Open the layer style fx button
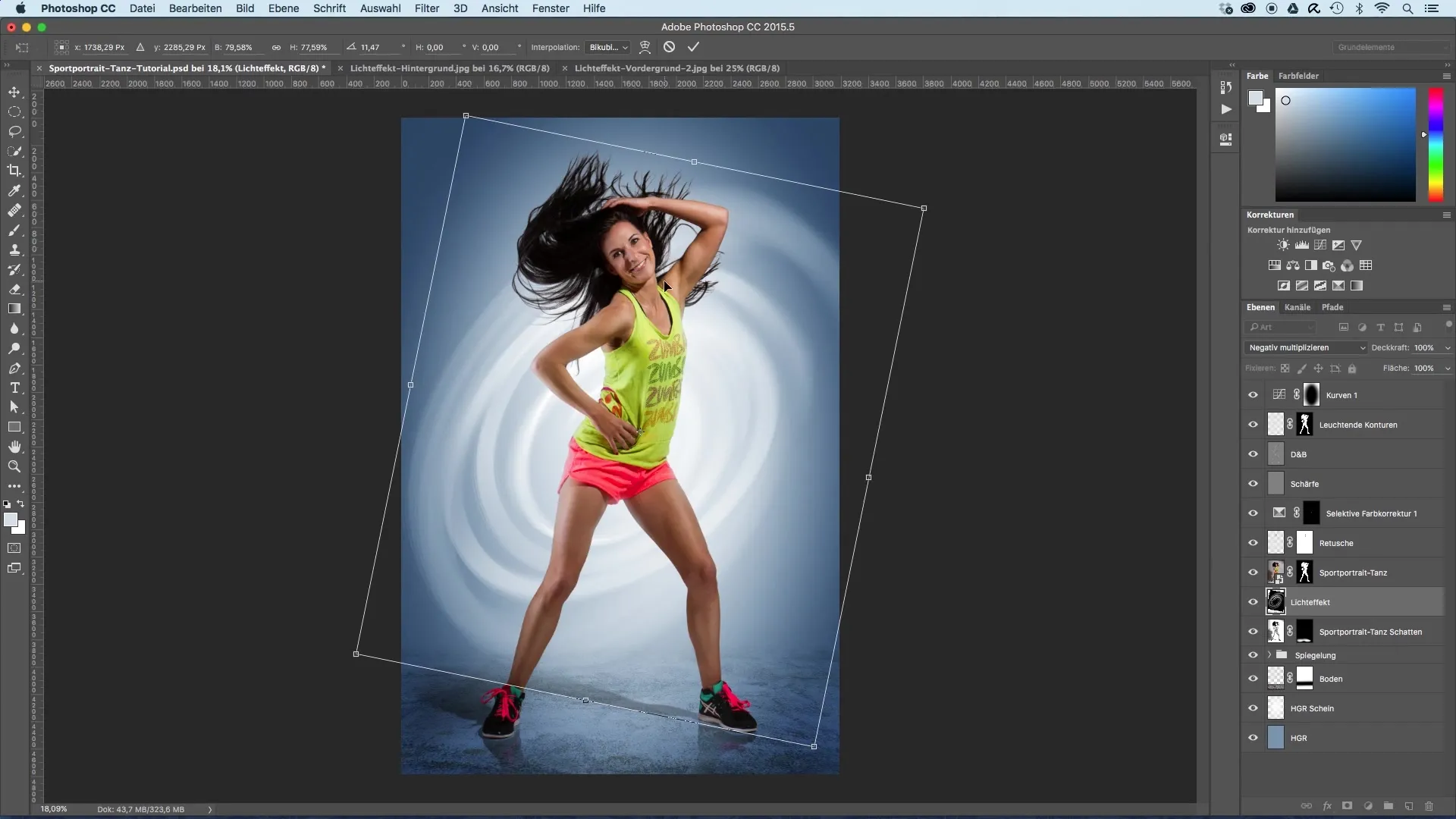1456x819 pixels. click(1327, 806)
